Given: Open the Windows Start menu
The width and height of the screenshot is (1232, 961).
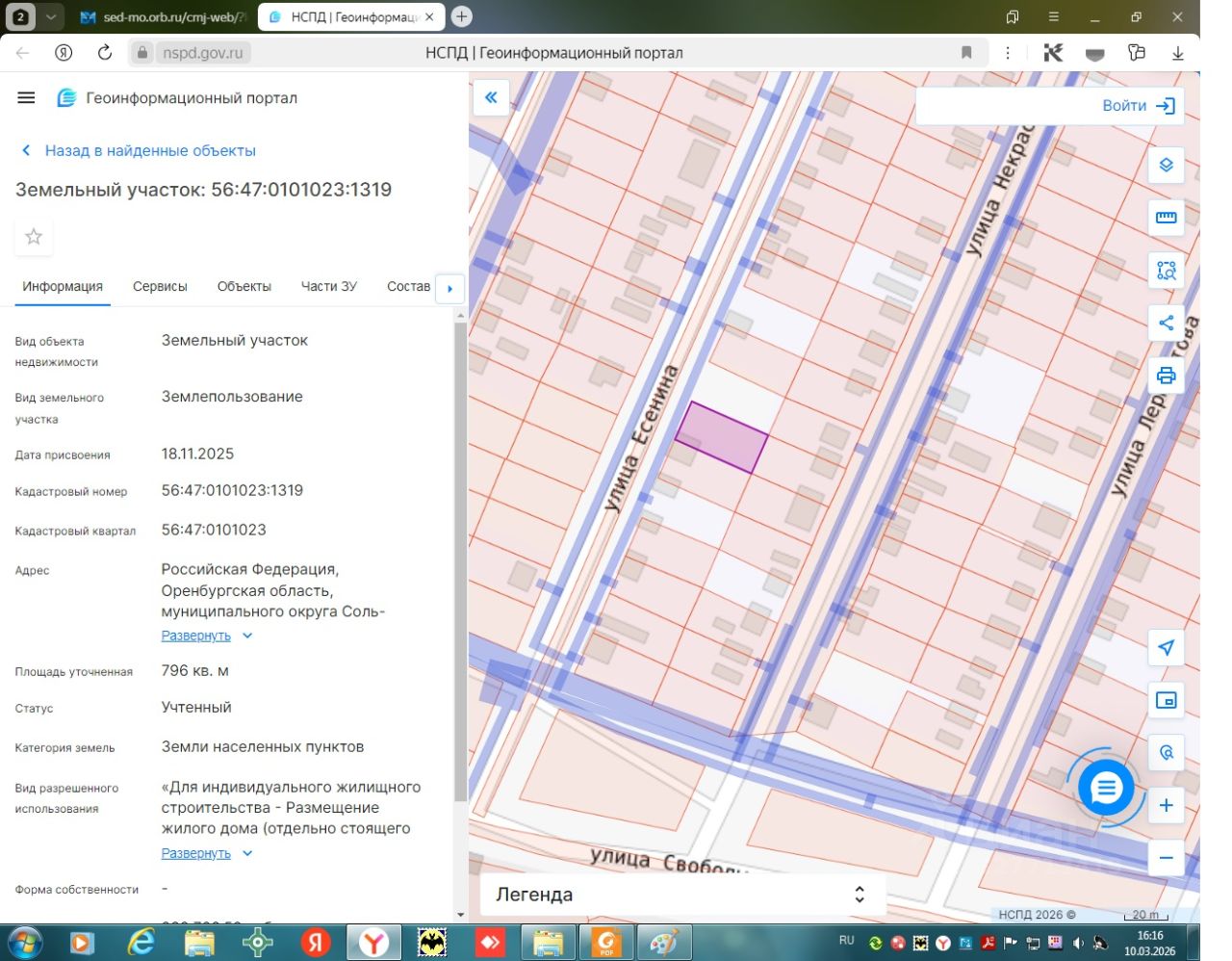Looking at the screenshot, I should click(25, 942).
